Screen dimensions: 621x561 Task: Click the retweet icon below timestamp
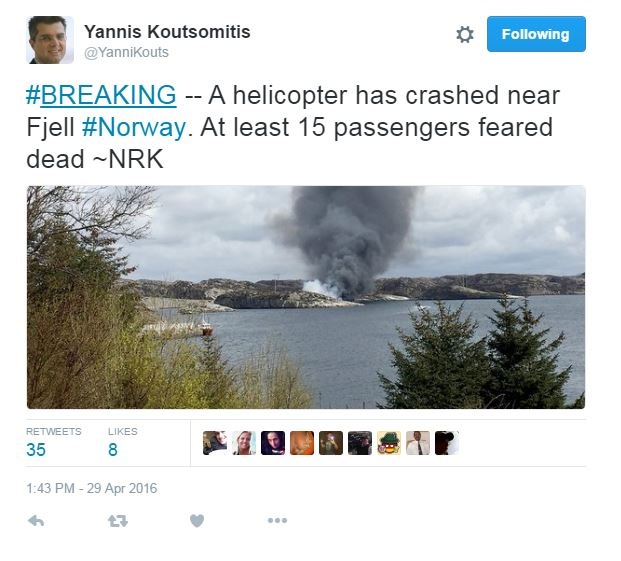pyautogui.click(x=118, y=521)
